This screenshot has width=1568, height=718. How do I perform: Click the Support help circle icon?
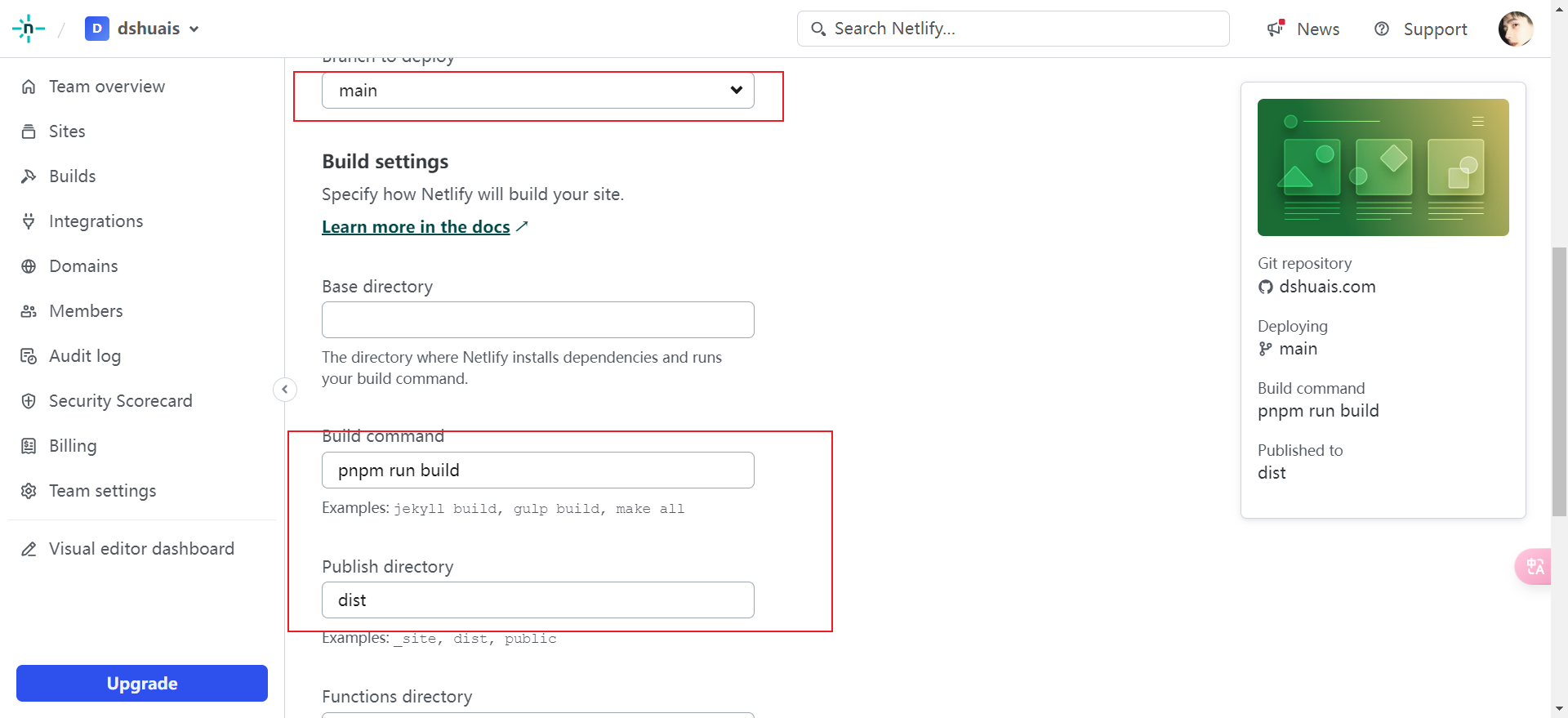[1382, 29]
